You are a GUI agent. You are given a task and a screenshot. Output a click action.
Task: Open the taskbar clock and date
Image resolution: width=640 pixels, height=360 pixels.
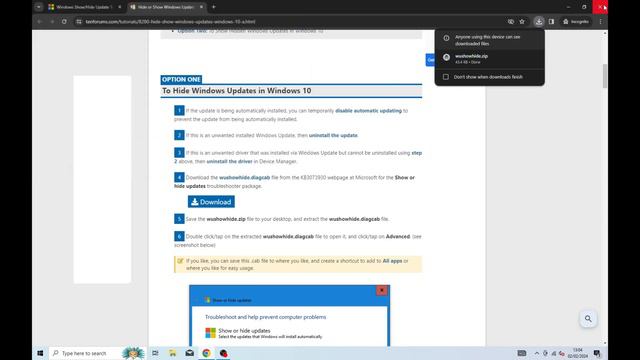click(x=578, y=353)
